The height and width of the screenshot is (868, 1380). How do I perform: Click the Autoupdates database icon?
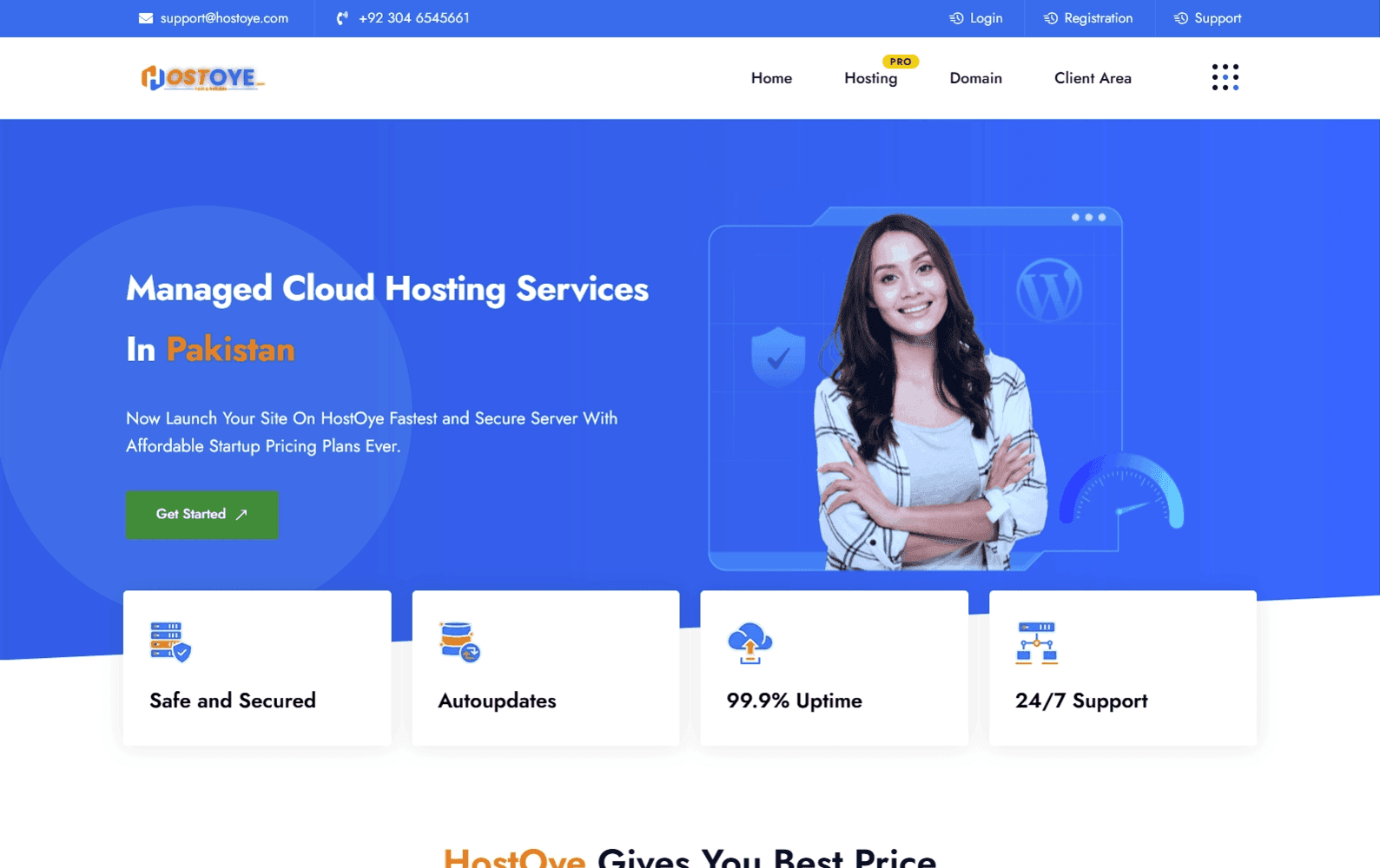pos(459,642)
